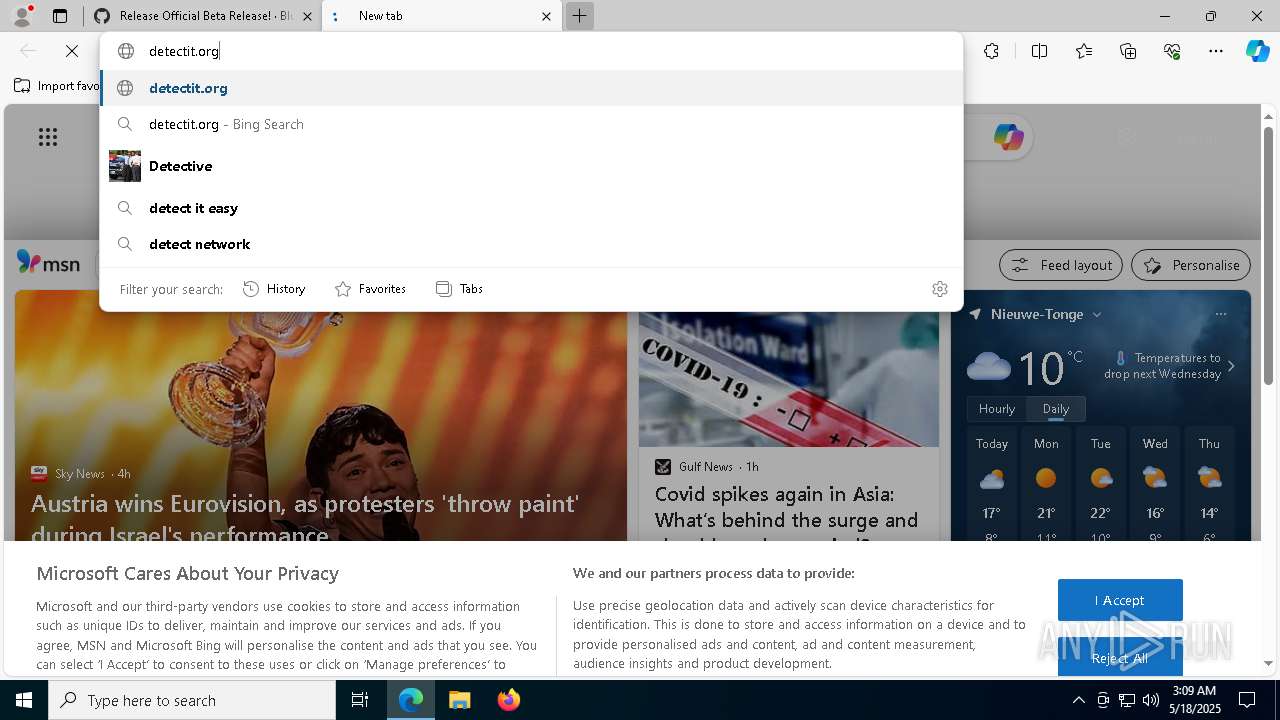
Task: Choose detectit.org Bing Search suggestion
Action: click(x=531, y=124)
